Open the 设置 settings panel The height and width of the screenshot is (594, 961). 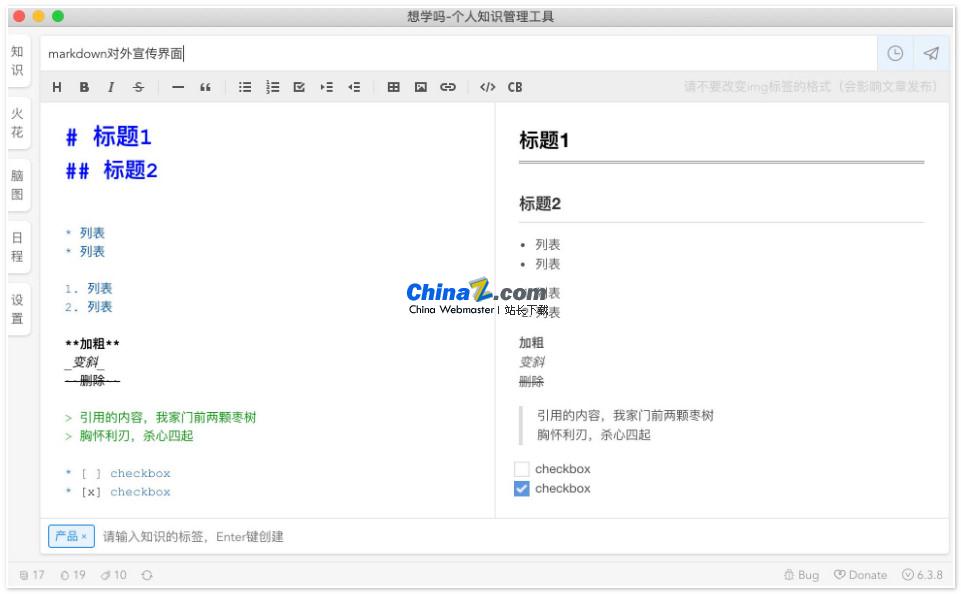17,308
